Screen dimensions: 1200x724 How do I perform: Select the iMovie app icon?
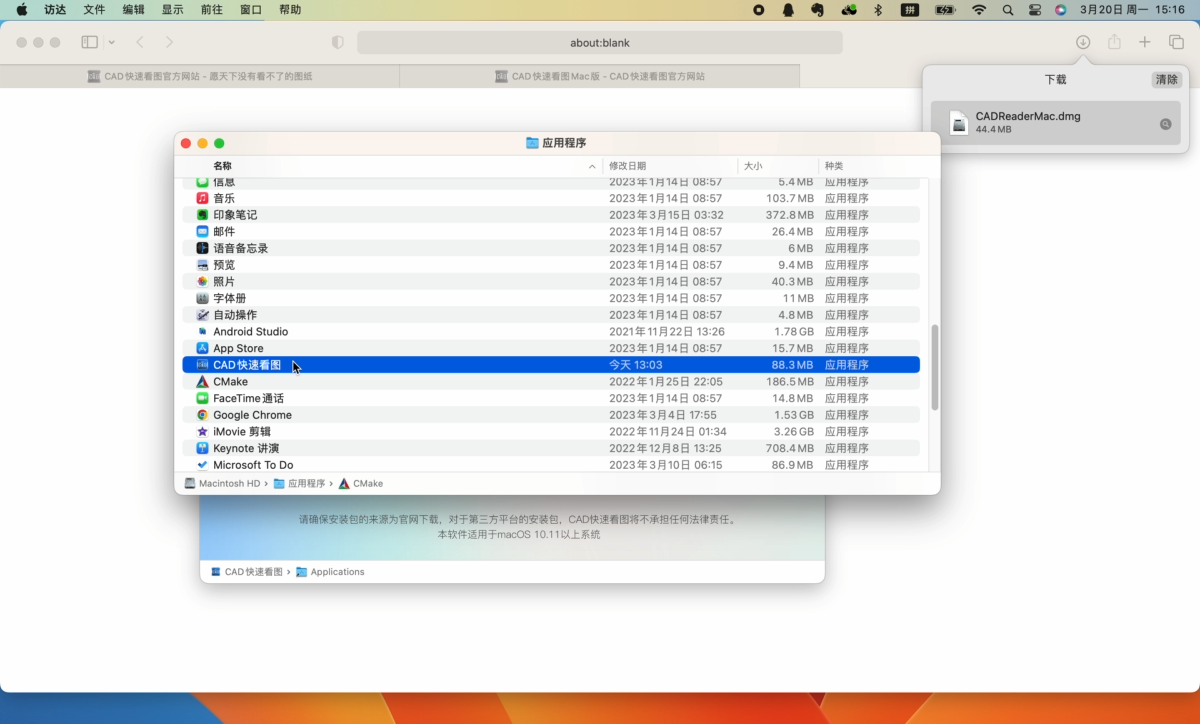point(202,431)
